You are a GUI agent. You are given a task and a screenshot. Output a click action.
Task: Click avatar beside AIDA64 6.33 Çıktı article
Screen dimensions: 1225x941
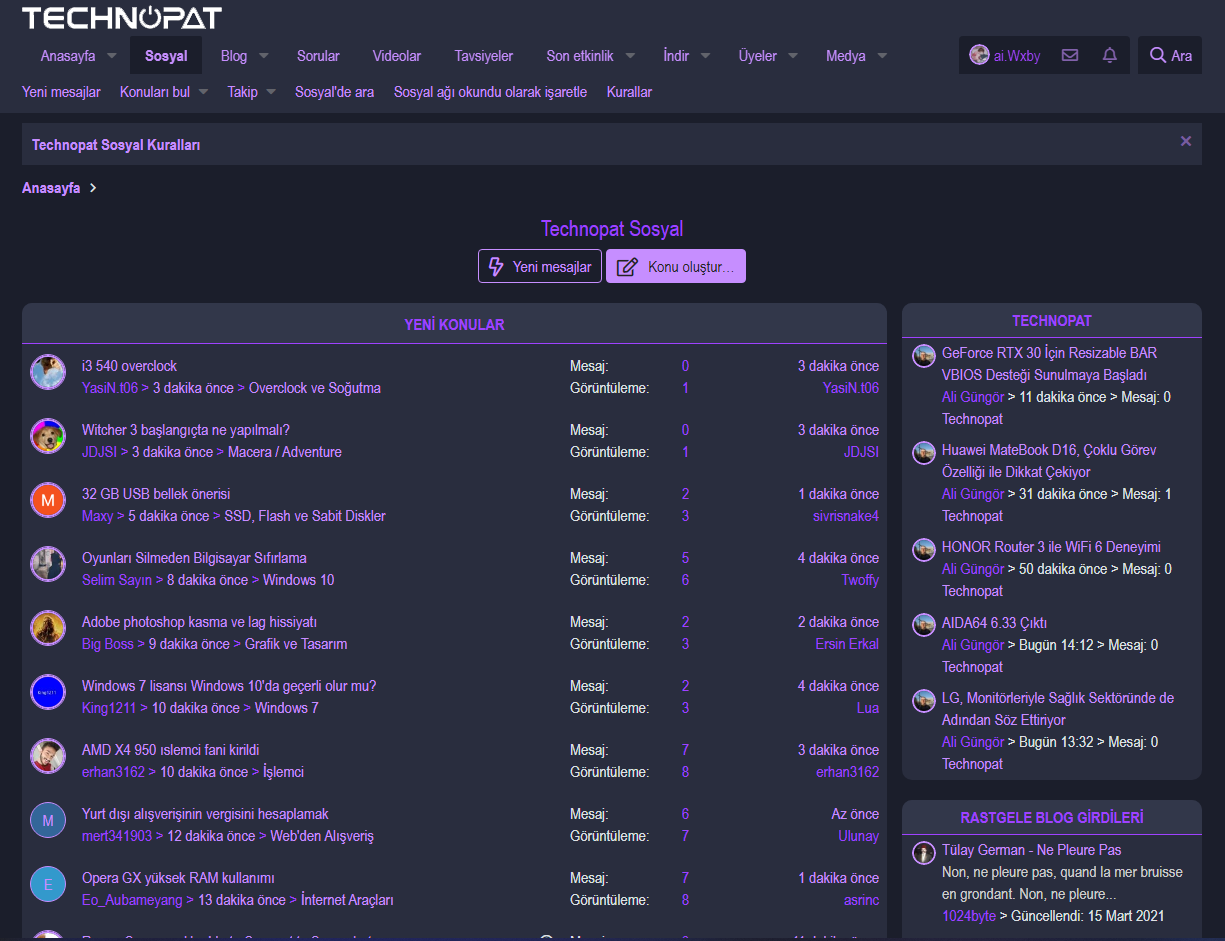[924, 625]
